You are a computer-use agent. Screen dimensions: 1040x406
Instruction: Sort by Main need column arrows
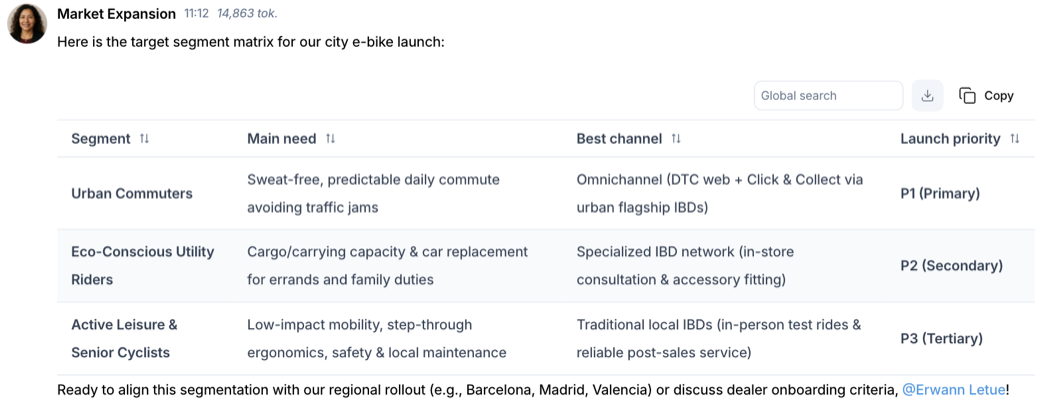[330, 139]
